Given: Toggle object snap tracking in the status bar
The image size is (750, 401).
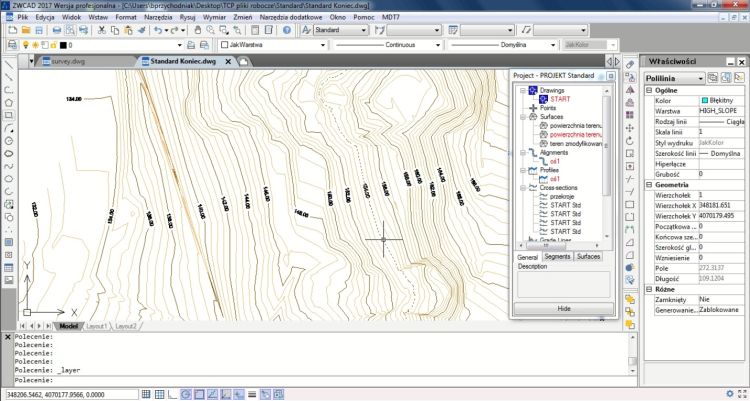Looking at the screenshot, I should point(212,394).
